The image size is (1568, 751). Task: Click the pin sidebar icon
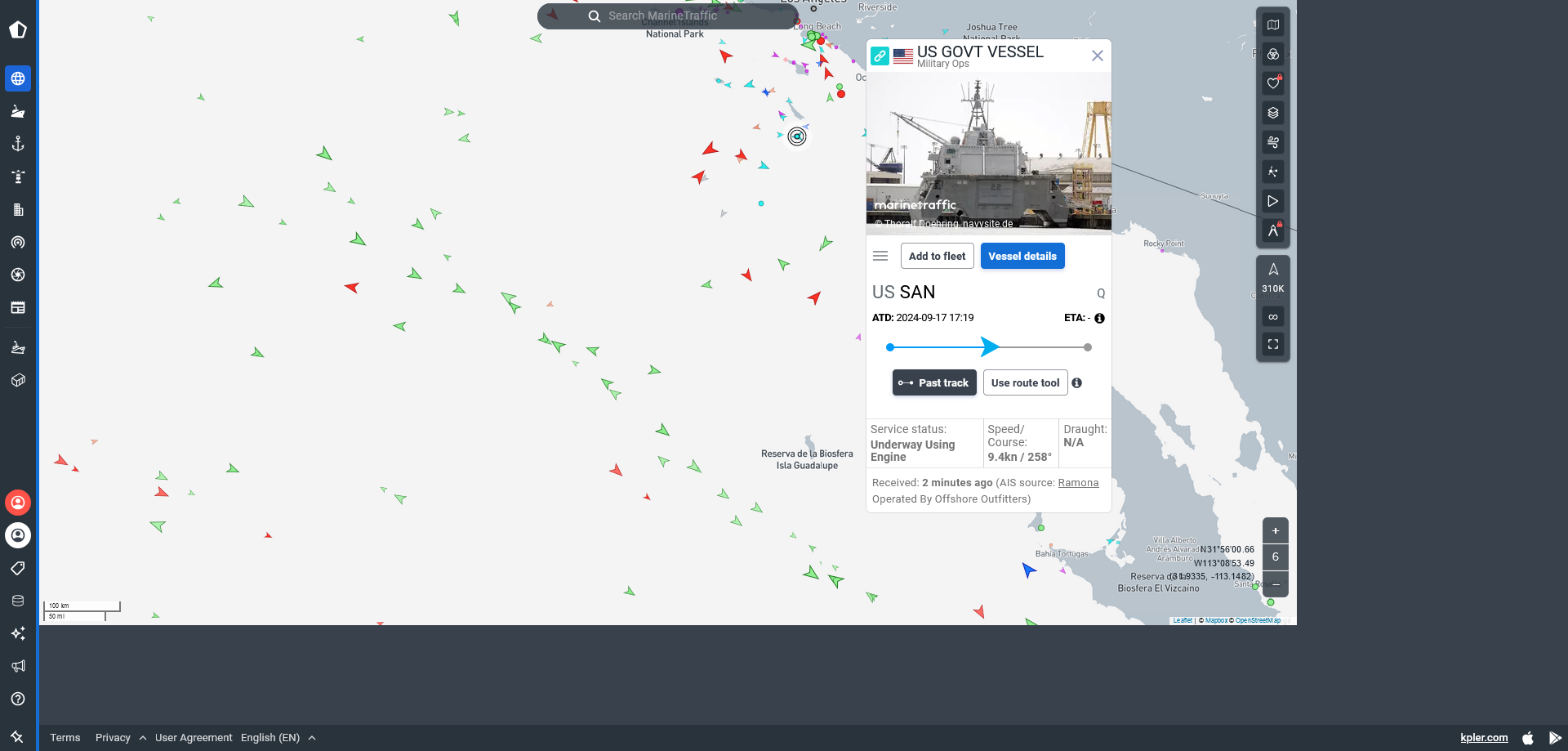pyautogui.click(x=17, y=736)
